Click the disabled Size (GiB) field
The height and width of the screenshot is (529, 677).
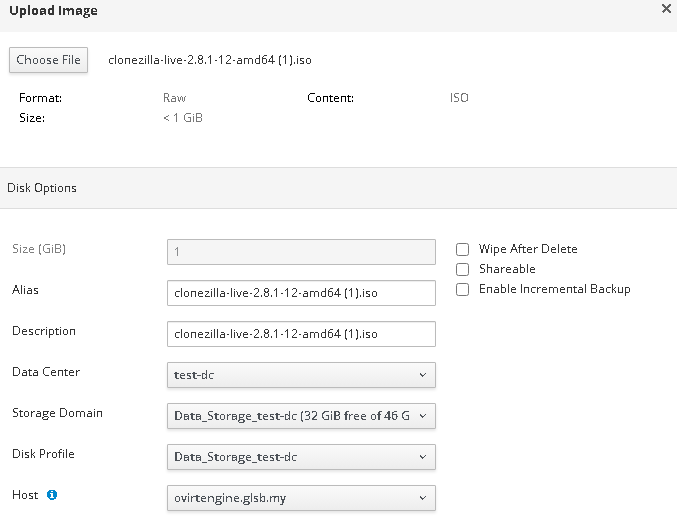point(300,252)
